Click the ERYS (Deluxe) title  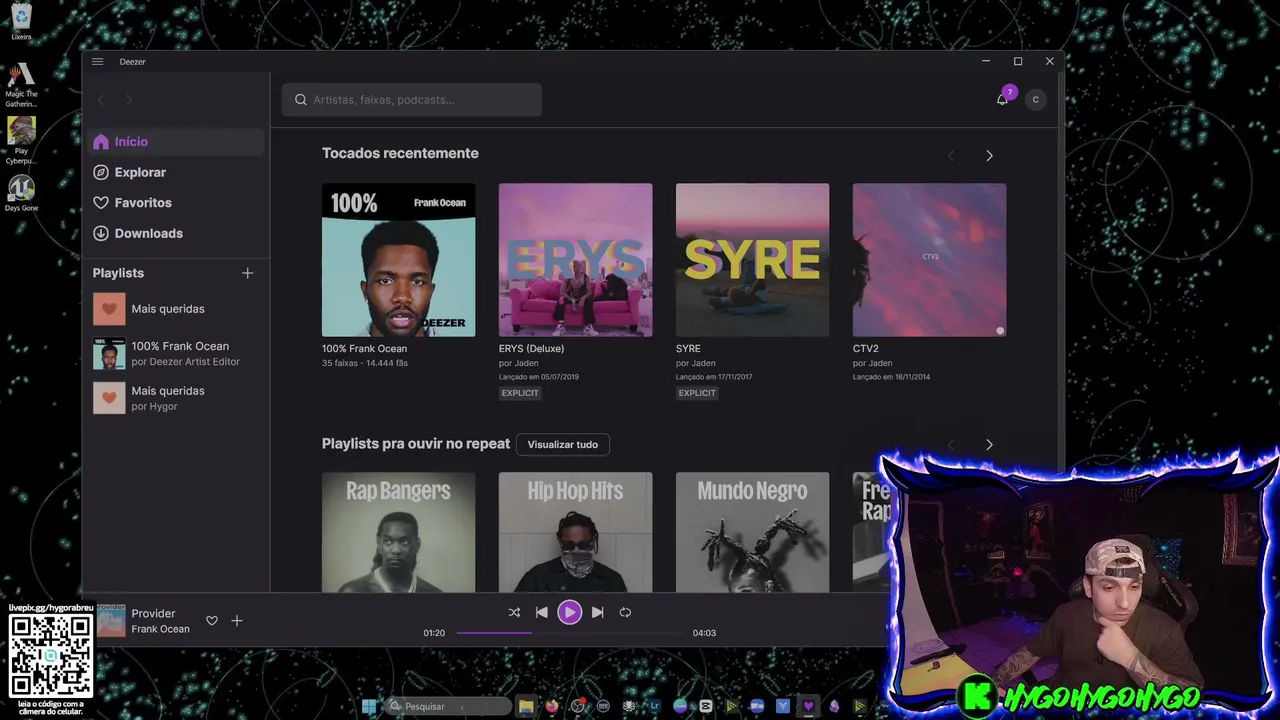pos(531,349)
